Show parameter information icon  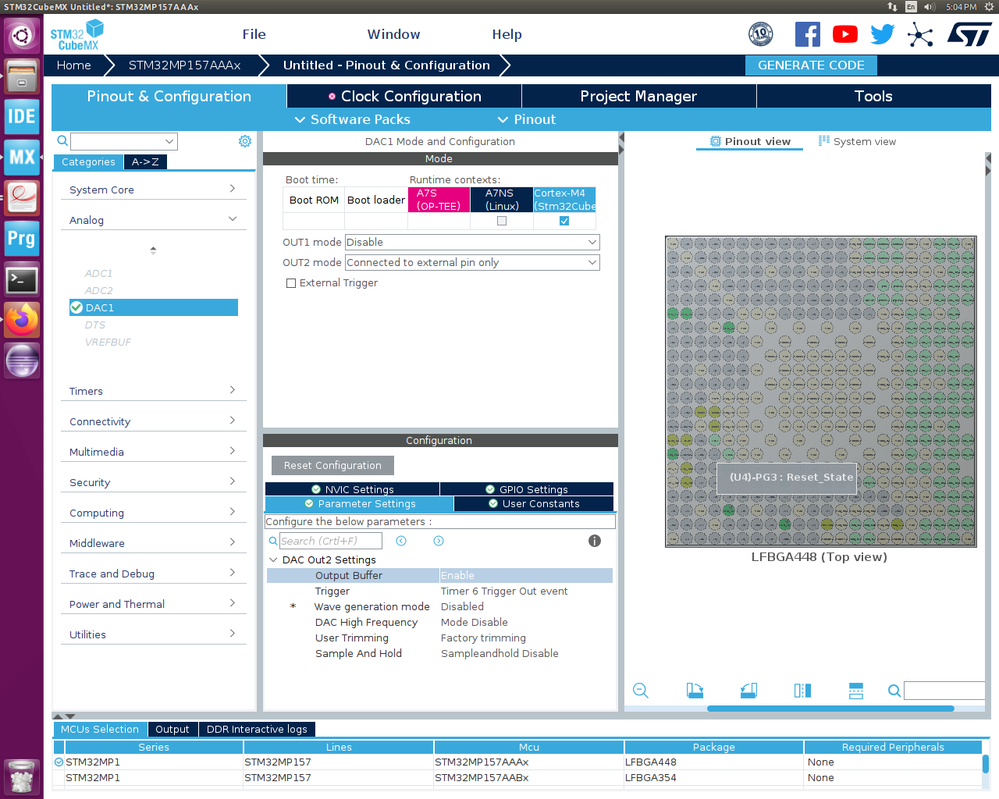click(x=594, y=541)
